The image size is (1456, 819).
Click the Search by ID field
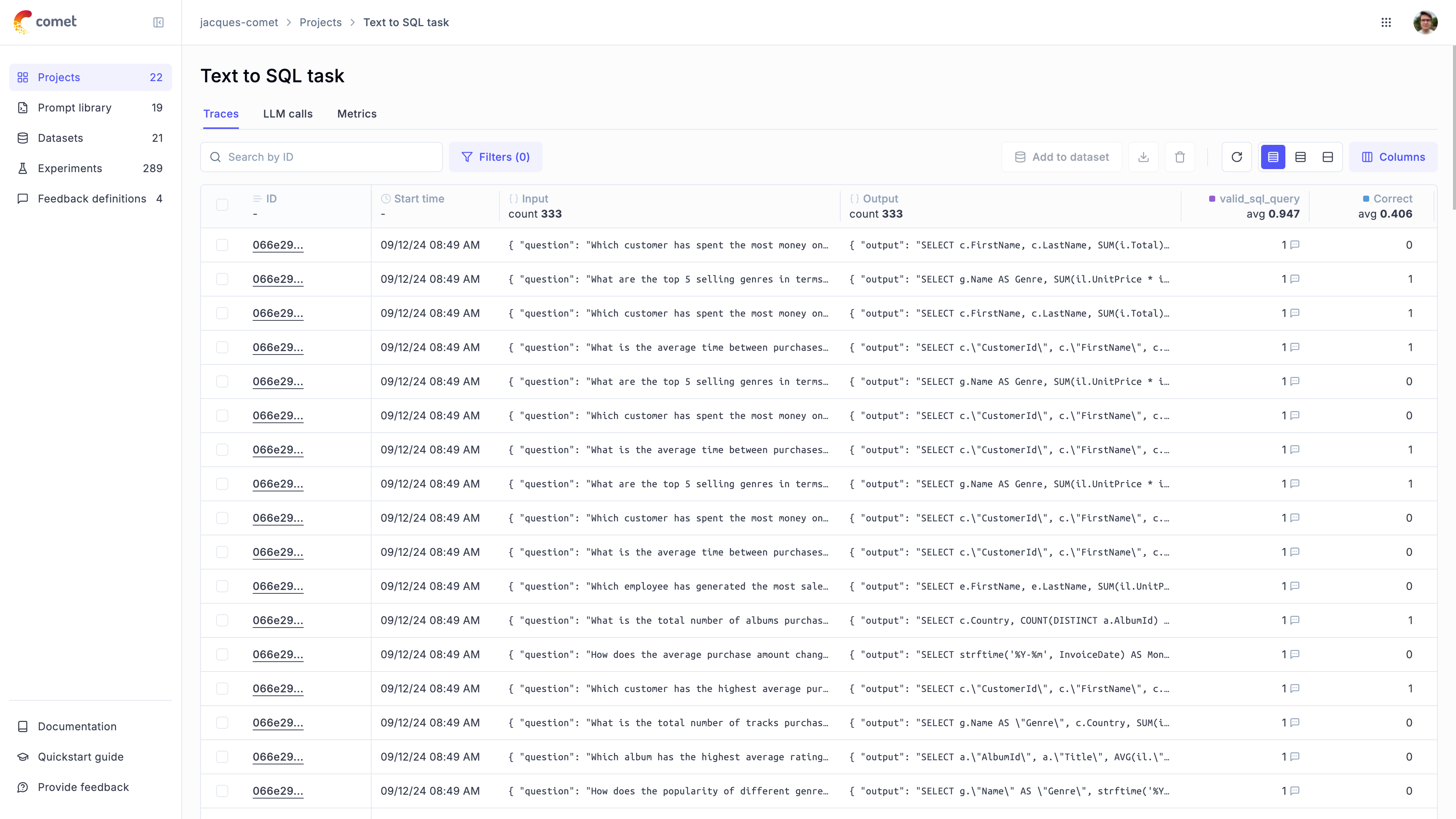pos(328,157)
